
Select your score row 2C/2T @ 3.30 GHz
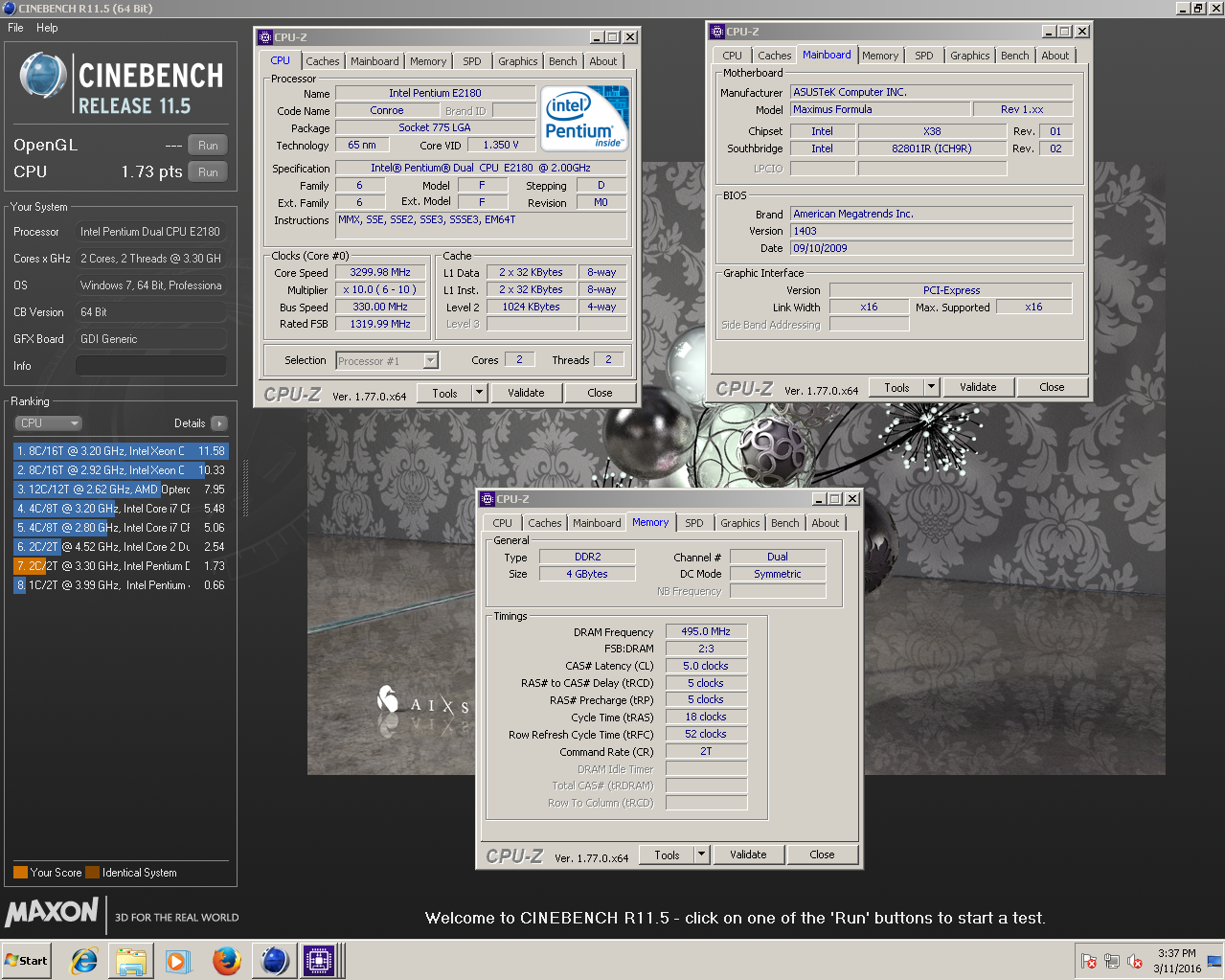121,566
